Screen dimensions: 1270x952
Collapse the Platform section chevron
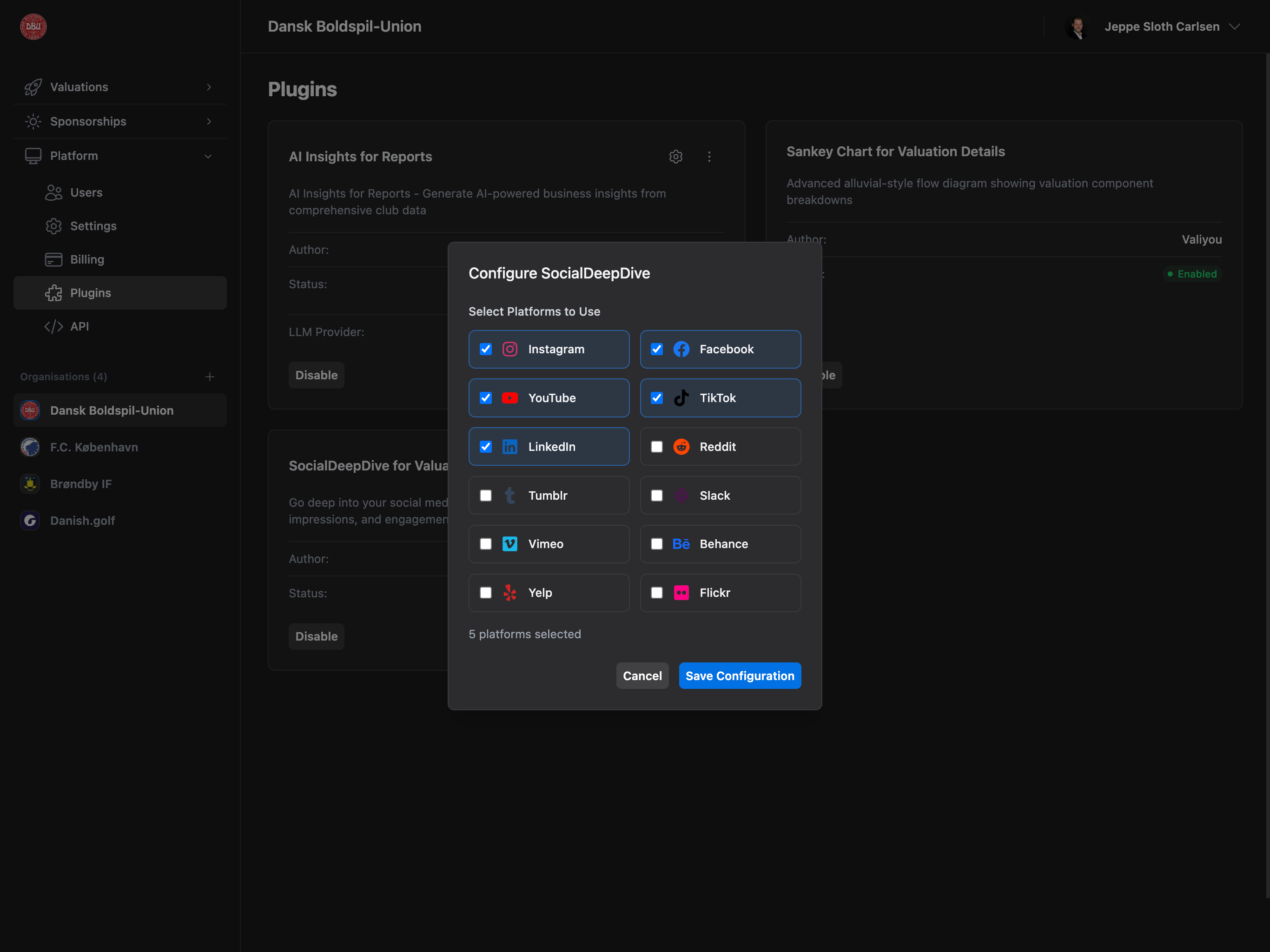point(208,156)
